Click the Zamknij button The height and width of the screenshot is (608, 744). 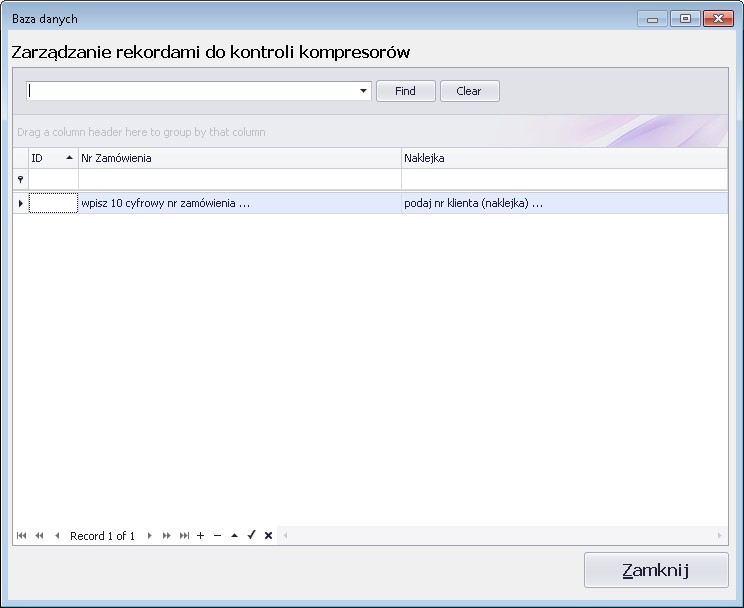[656, 570]
